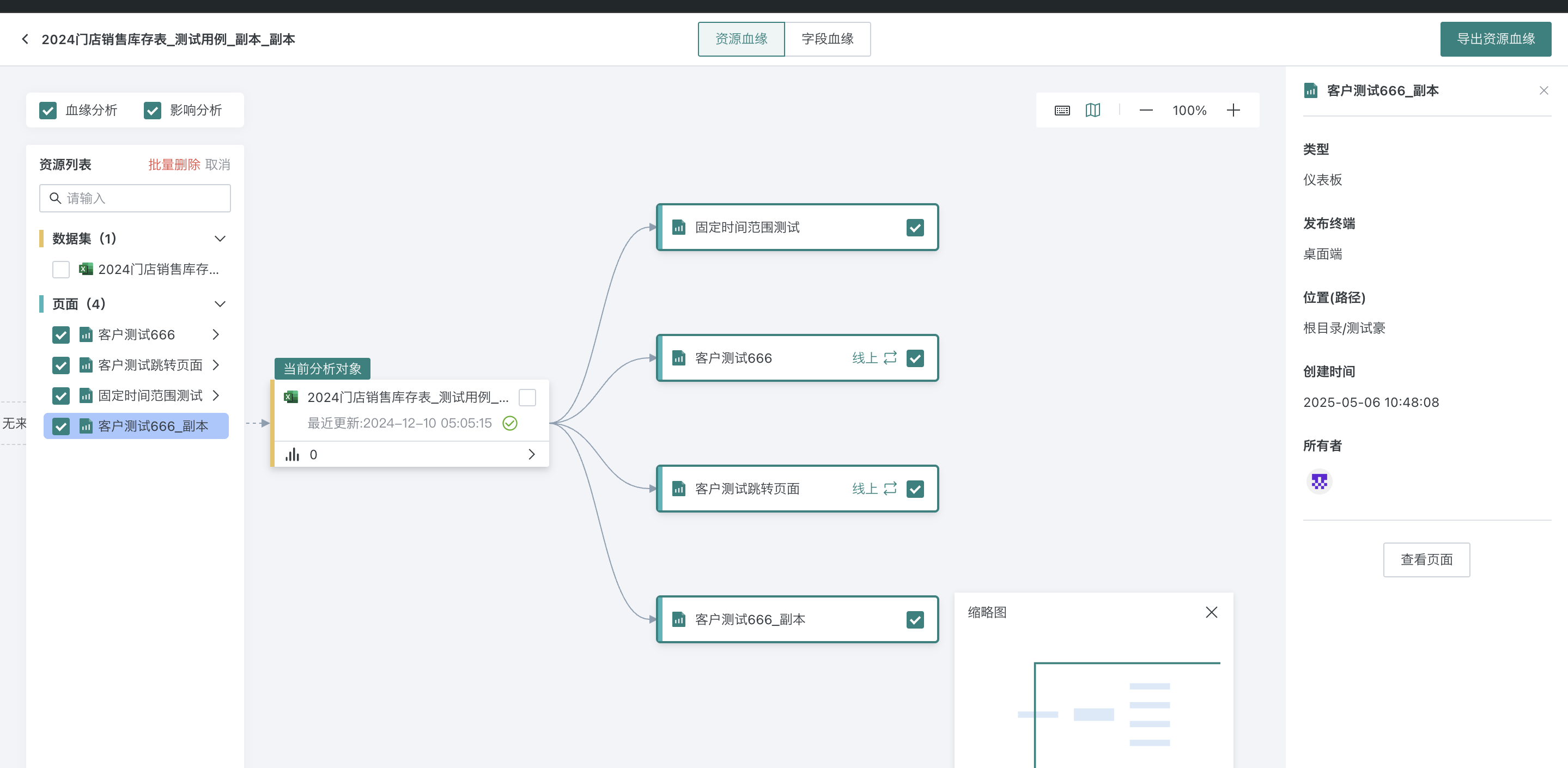Switch to the 字段血缘 tab
This screenshot has width=1568, height=768.
(x=826, y=39)
